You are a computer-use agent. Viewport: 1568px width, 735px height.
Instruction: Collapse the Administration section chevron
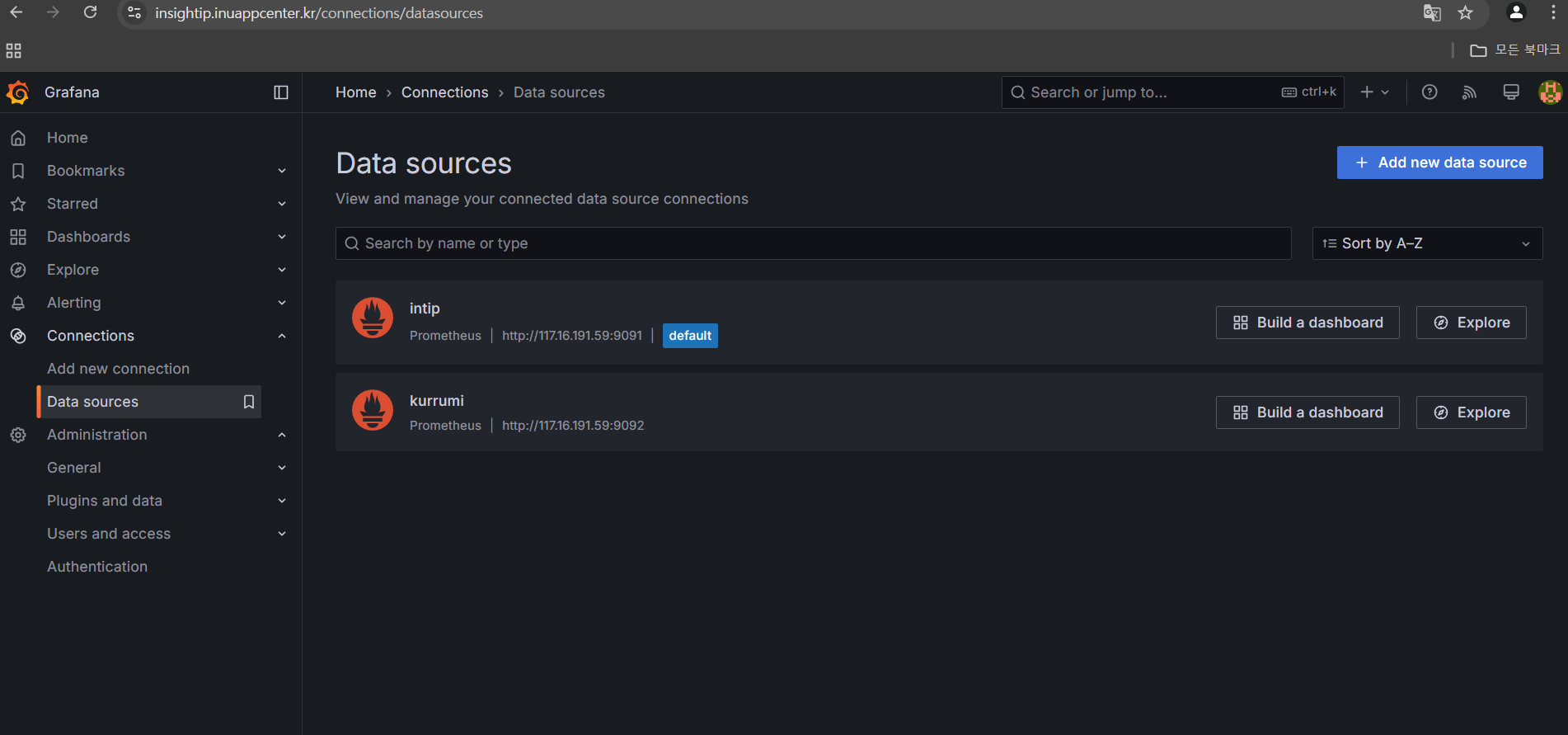[x=282, y=435]
